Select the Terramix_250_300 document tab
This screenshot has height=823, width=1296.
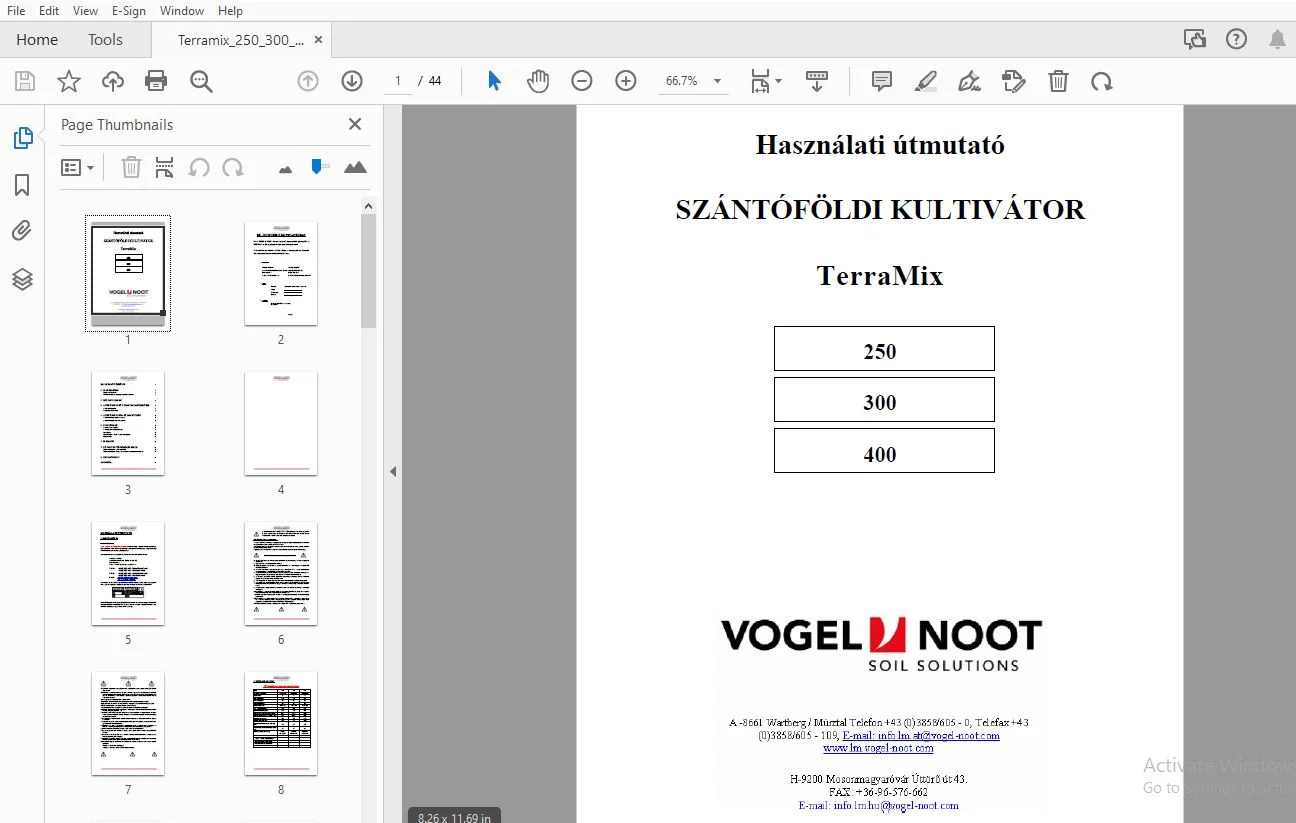pos(241,40)
